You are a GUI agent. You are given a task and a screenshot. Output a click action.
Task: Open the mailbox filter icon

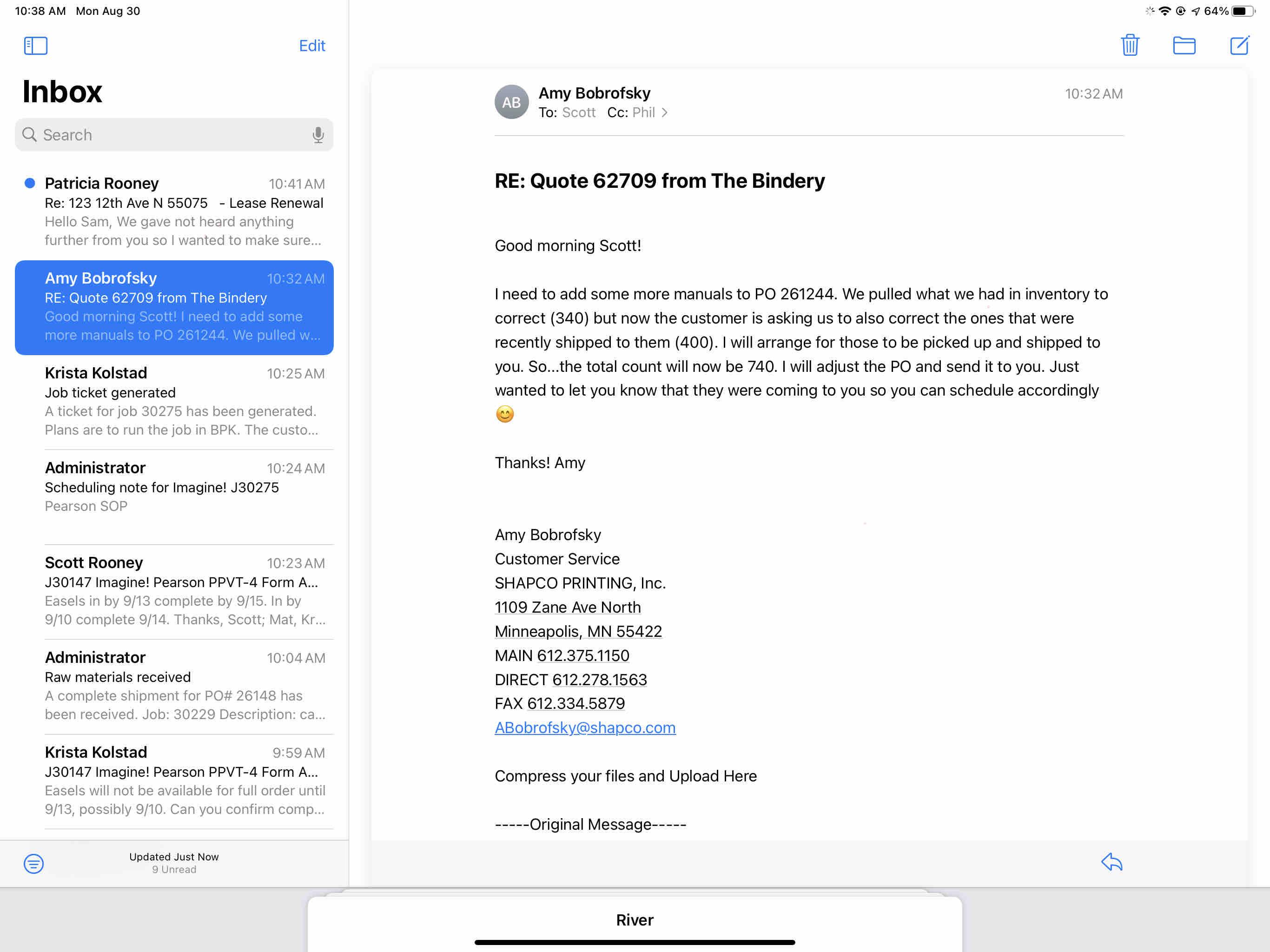pyautogui.click(x=33, y=863)
